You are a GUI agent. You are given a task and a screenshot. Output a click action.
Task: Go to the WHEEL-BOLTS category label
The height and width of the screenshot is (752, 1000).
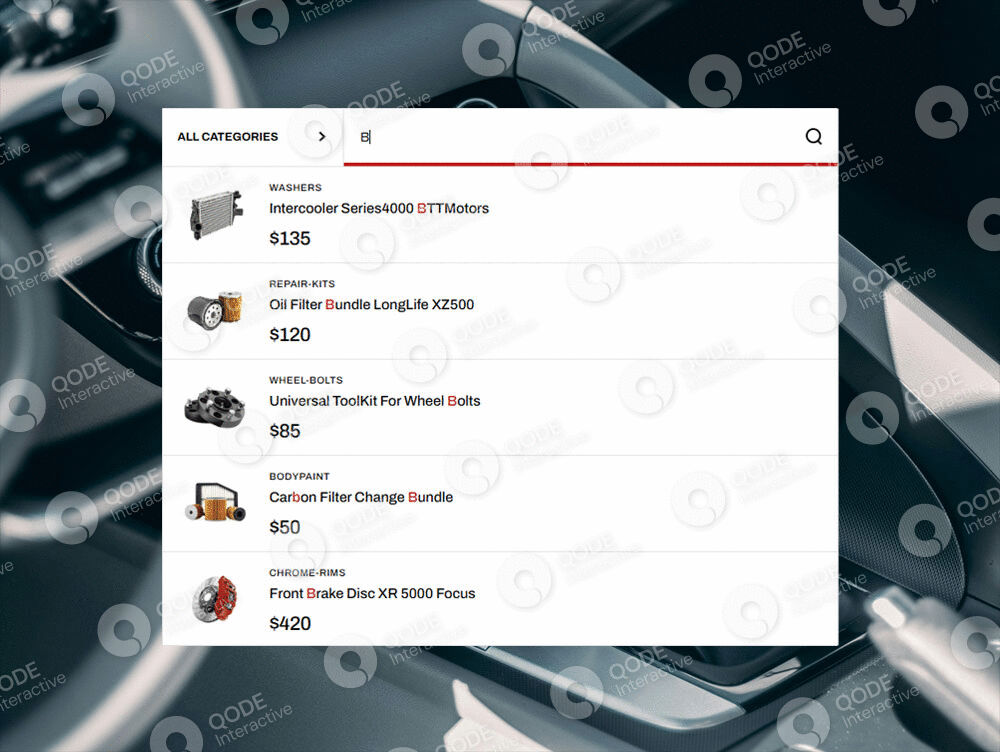(x=305, y=380)
